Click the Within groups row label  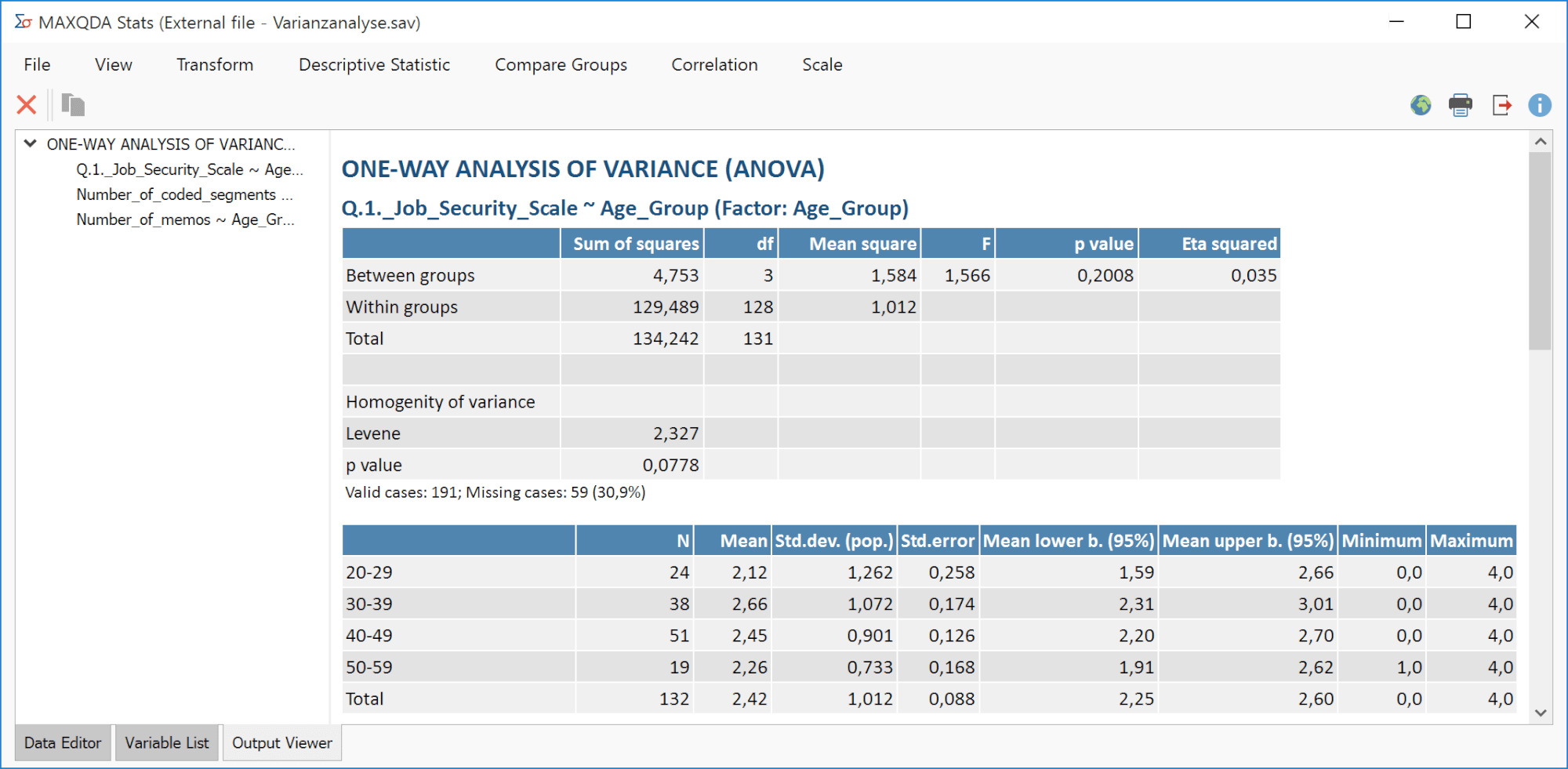click(x=401, y=307)
